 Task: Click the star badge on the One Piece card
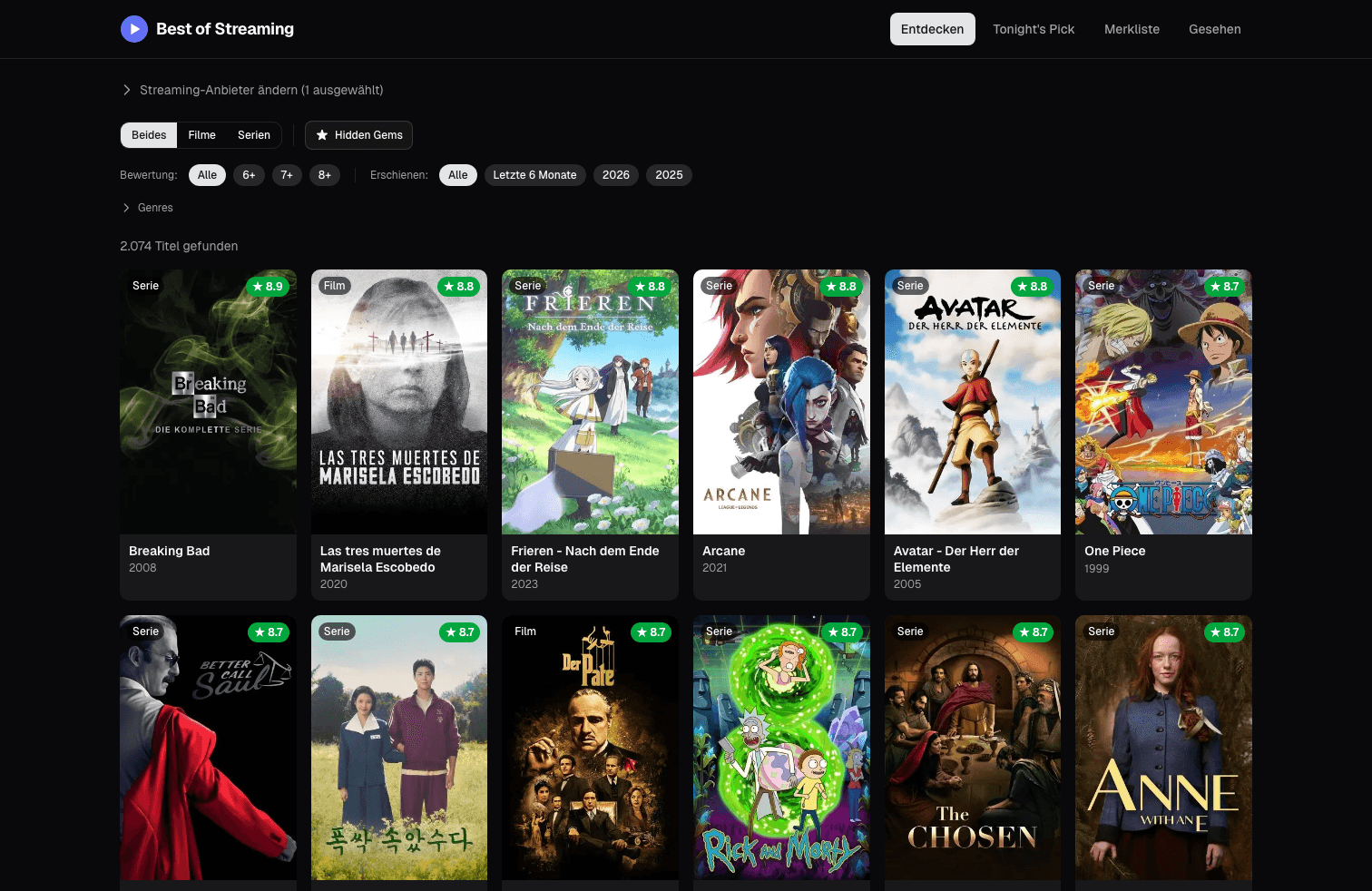point(1225,286)
